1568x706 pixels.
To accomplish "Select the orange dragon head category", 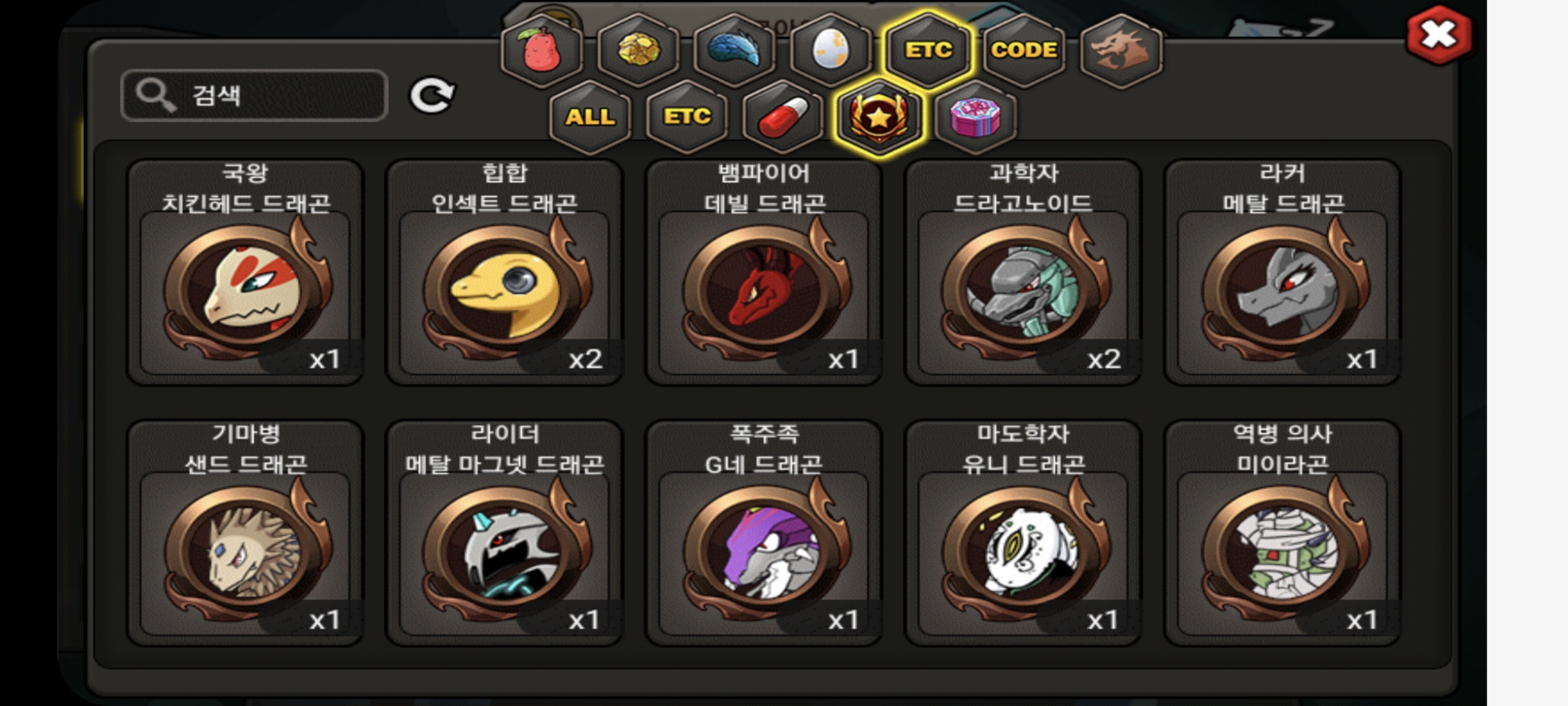I will [x=1121, y=50].
